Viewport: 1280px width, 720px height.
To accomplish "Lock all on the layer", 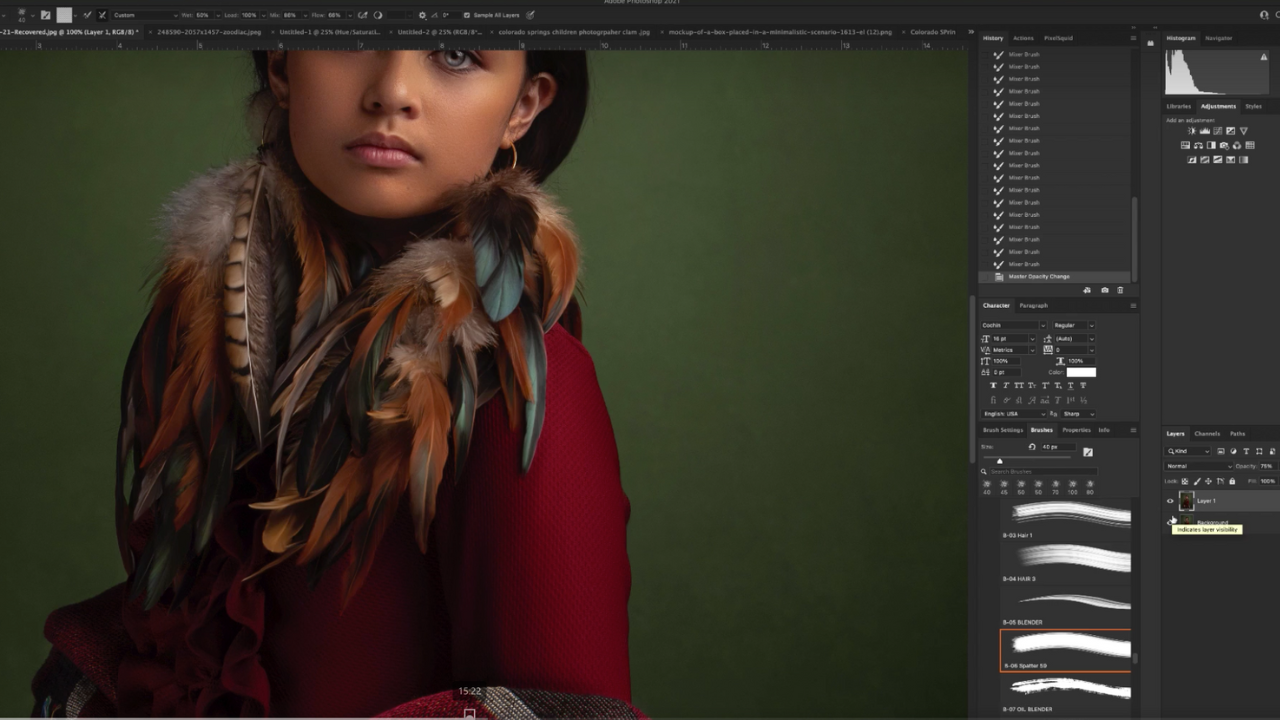I will coord(1232,481).
